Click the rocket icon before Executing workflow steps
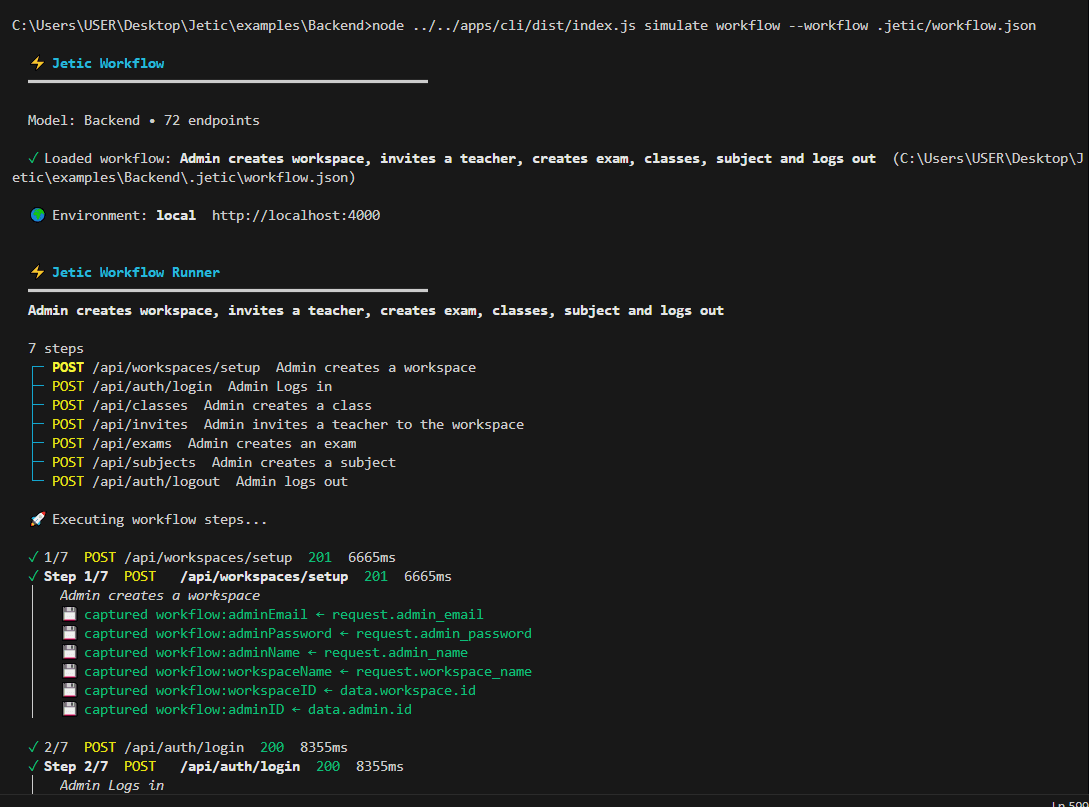The image size is (1089, 807). pyautogui.click(x=38, y=519)
